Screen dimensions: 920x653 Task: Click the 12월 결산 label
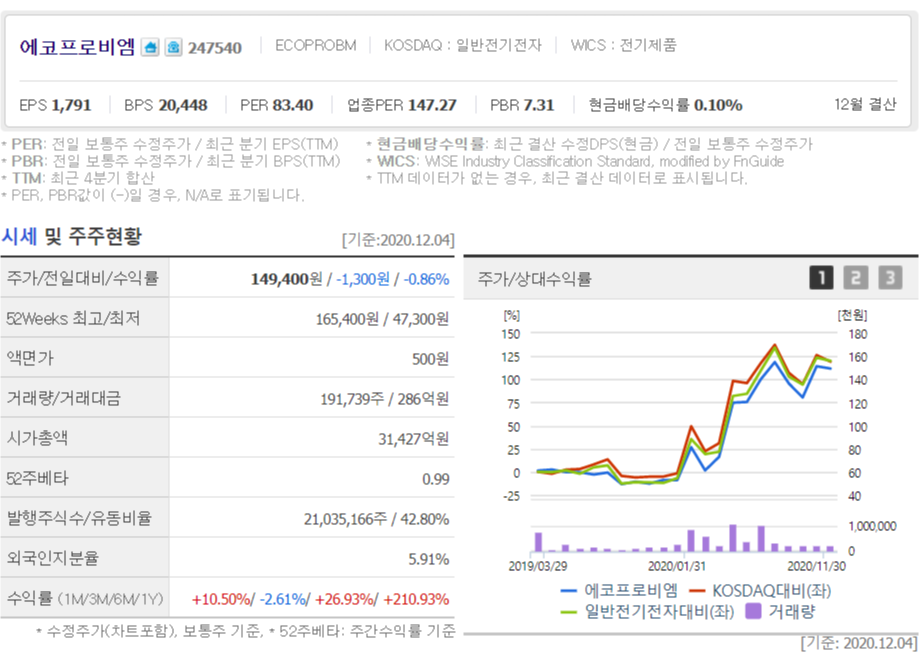coord(865,104)
